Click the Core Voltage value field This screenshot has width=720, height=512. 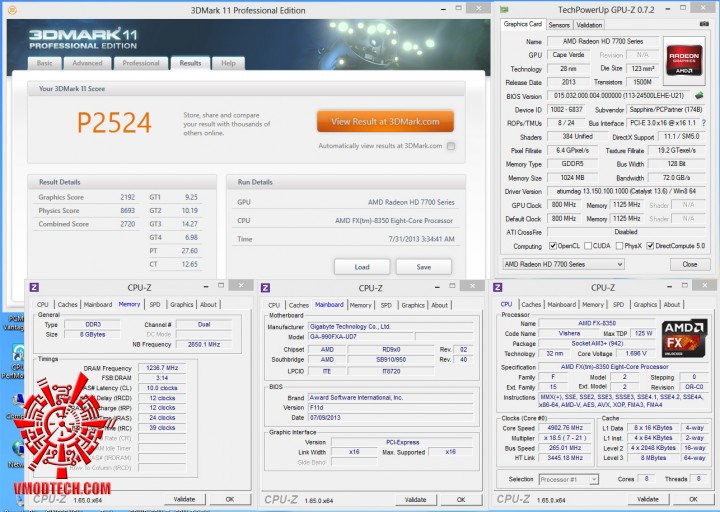tap(636, 354)
